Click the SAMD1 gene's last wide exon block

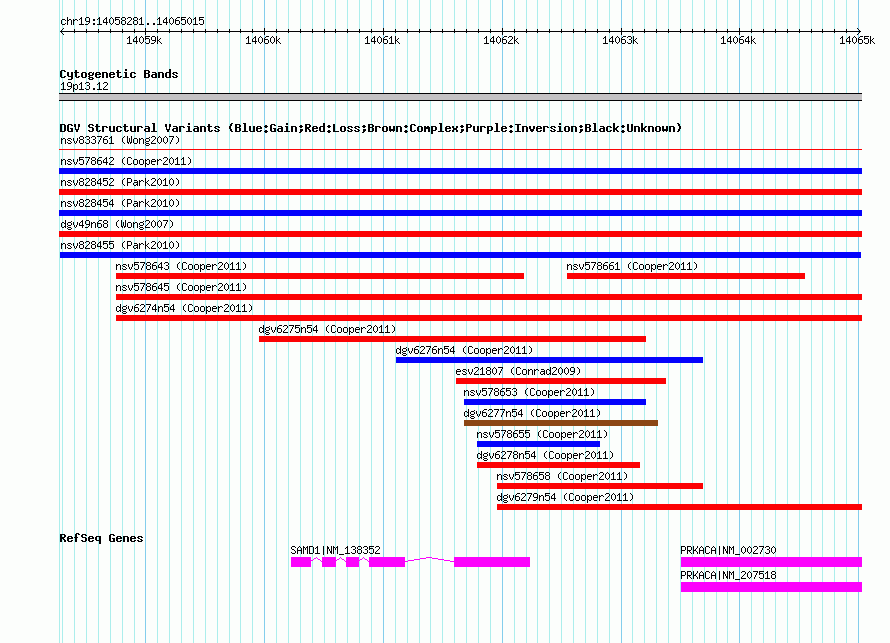492,562
